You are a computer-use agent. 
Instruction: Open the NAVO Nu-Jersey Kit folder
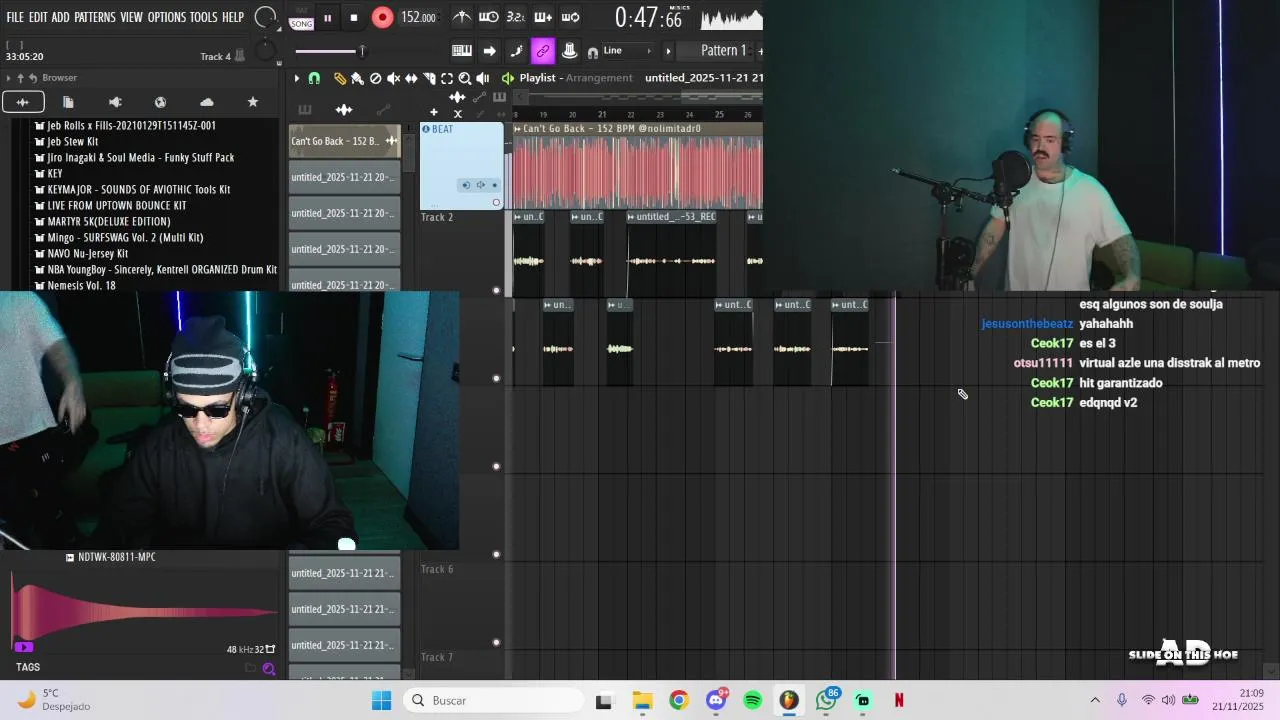pos(87,253)
